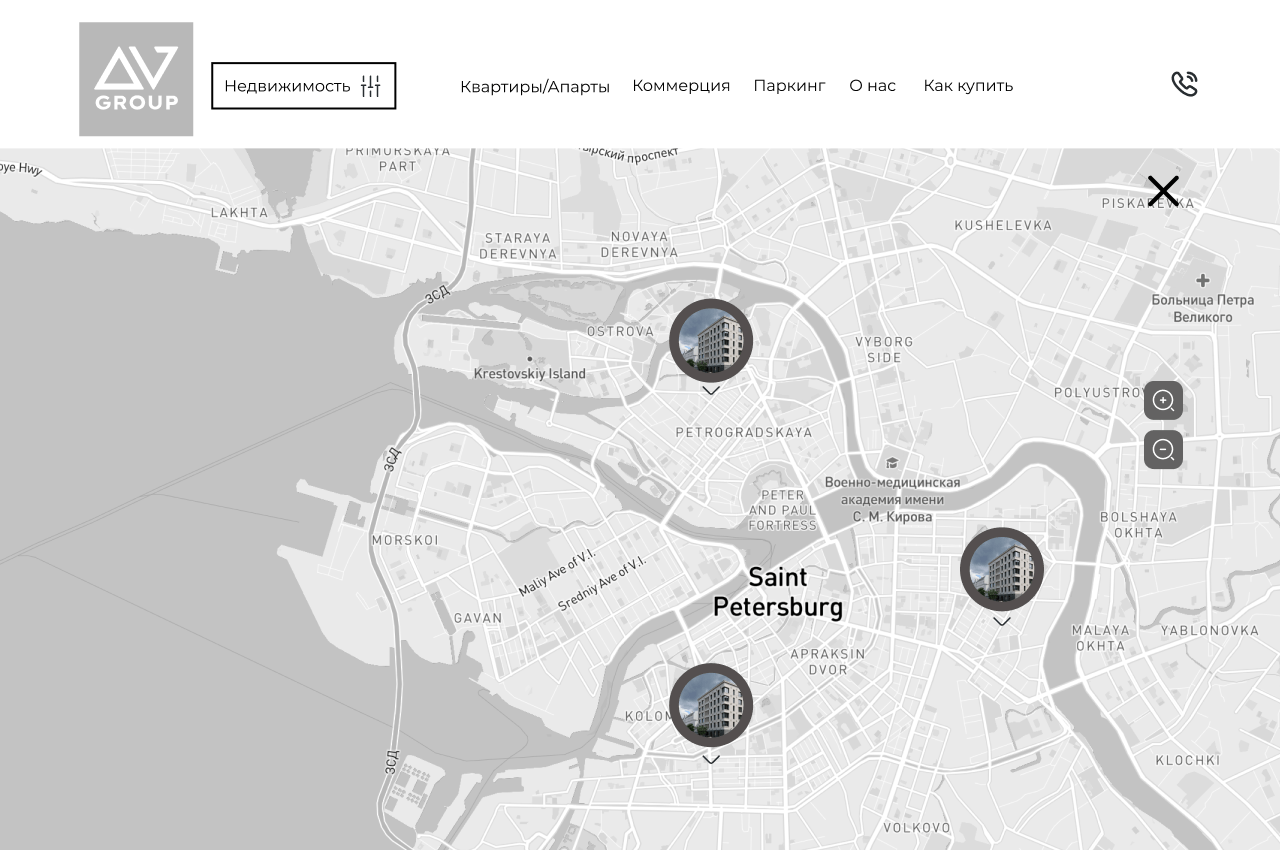Click the О нас link
This screenshot has width=1280, height=850.
[872, 86]
